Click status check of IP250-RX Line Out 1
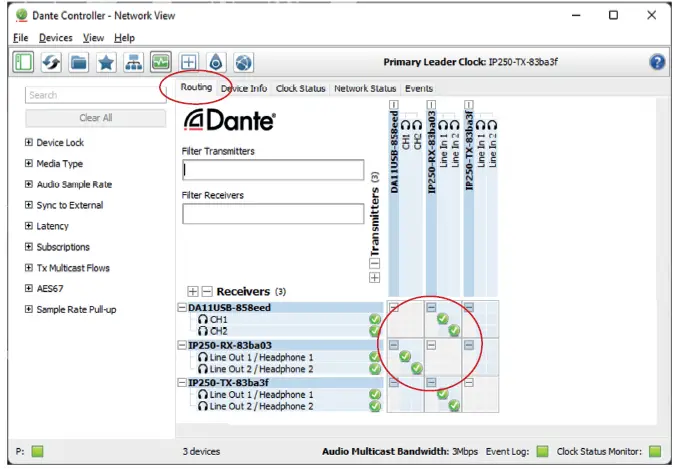The image size is (677, 469). point(375,357)
